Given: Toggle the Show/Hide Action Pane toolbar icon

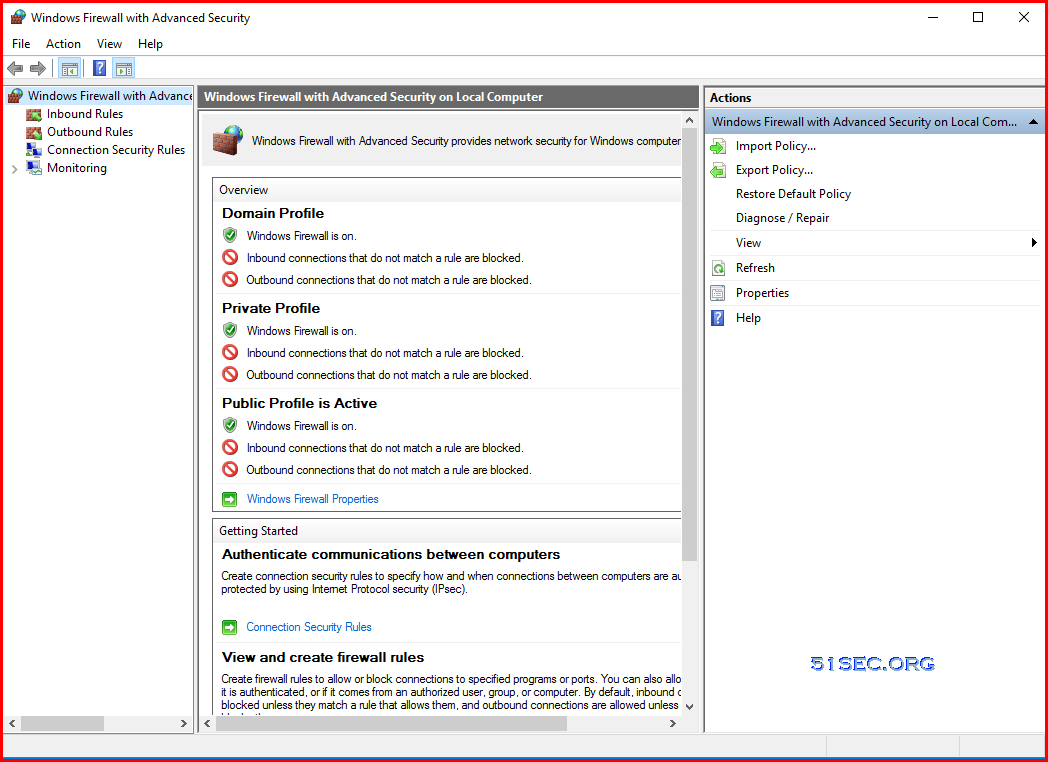Looking at the screenshot, I should (124, 68).
